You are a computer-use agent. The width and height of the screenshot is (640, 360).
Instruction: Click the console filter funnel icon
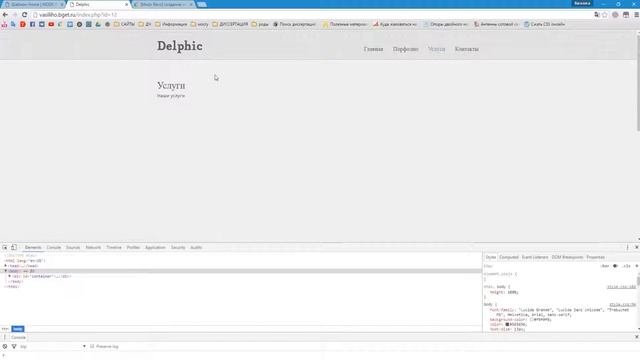click(14, 346)
